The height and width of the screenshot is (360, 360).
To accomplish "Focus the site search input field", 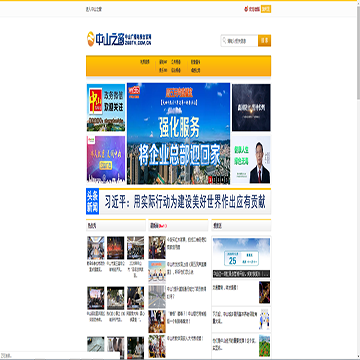I will click(240, 41).
